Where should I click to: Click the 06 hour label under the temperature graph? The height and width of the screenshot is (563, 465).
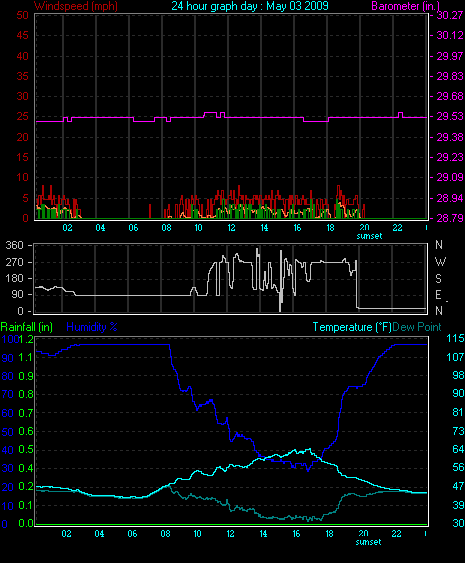pyautogui.click(x=132, y=534)
